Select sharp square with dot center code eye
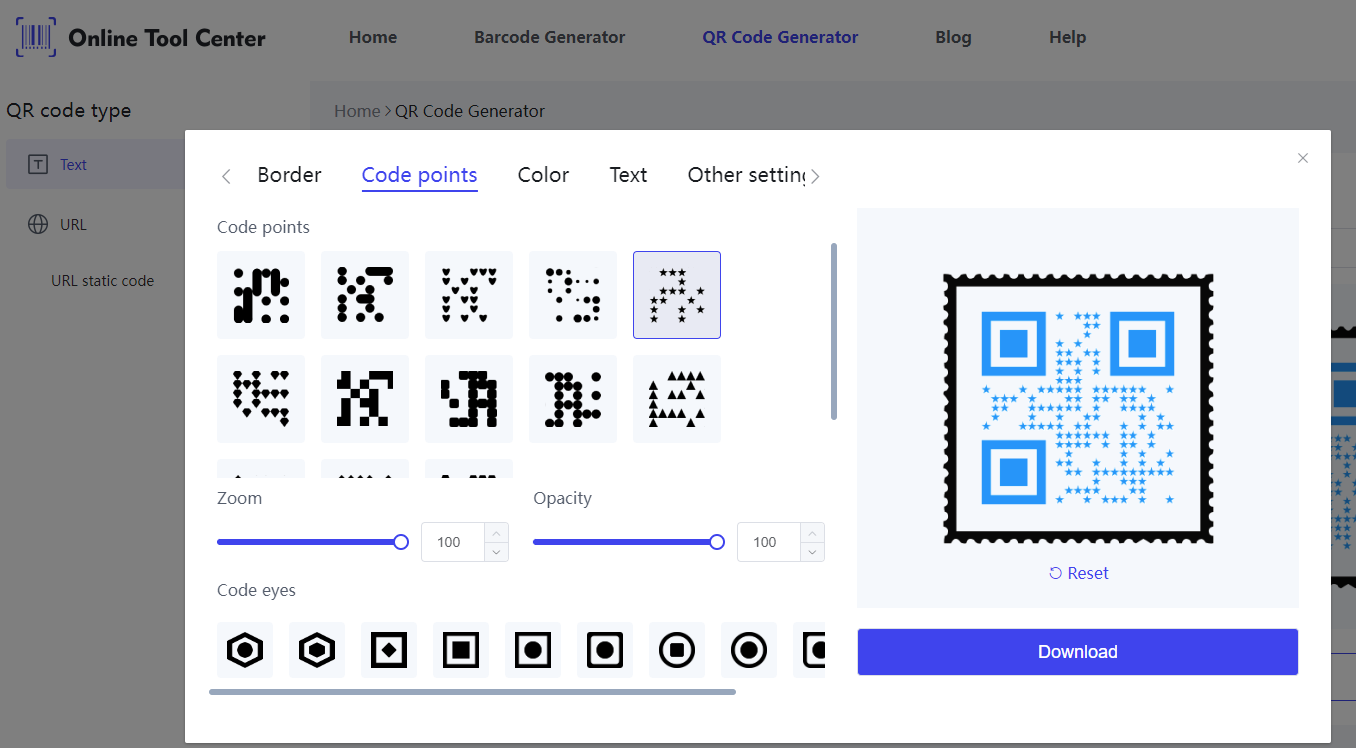 [533, 650]
